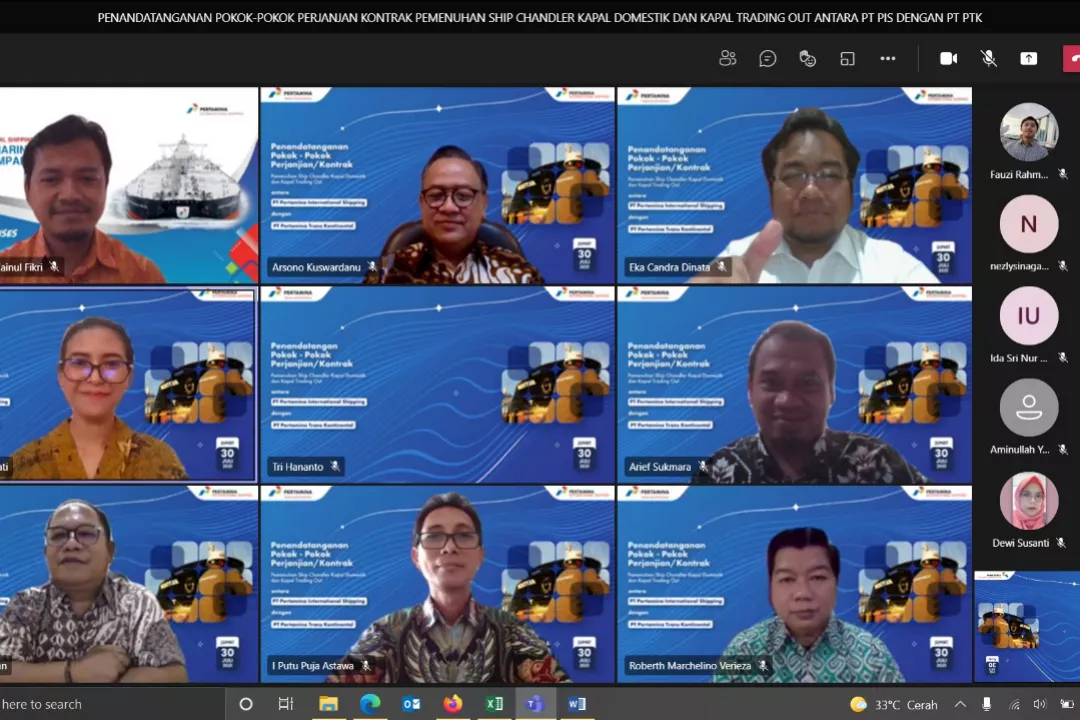Click the battery icon in system tray
Screen dimensions: 1080x720
[1067, 704]
